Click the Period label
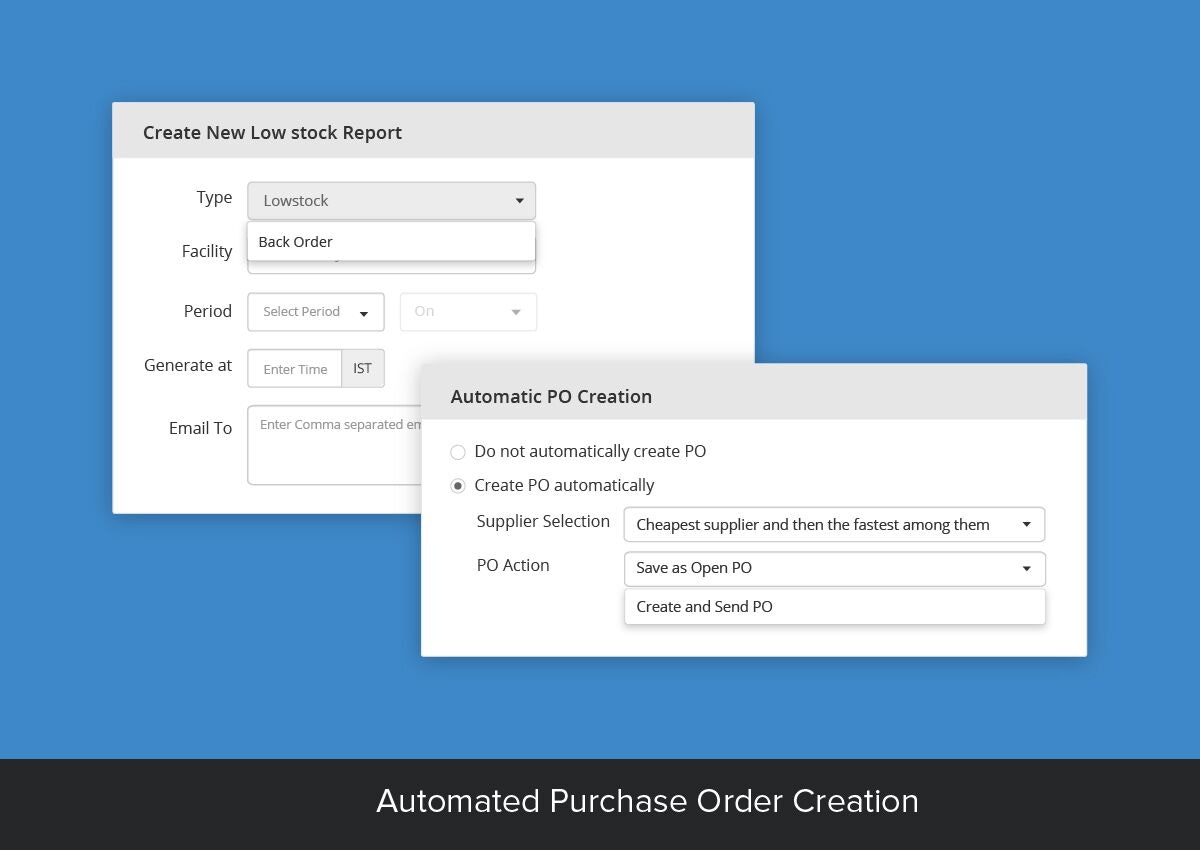The image size is (1200, 850). point(208,311)
